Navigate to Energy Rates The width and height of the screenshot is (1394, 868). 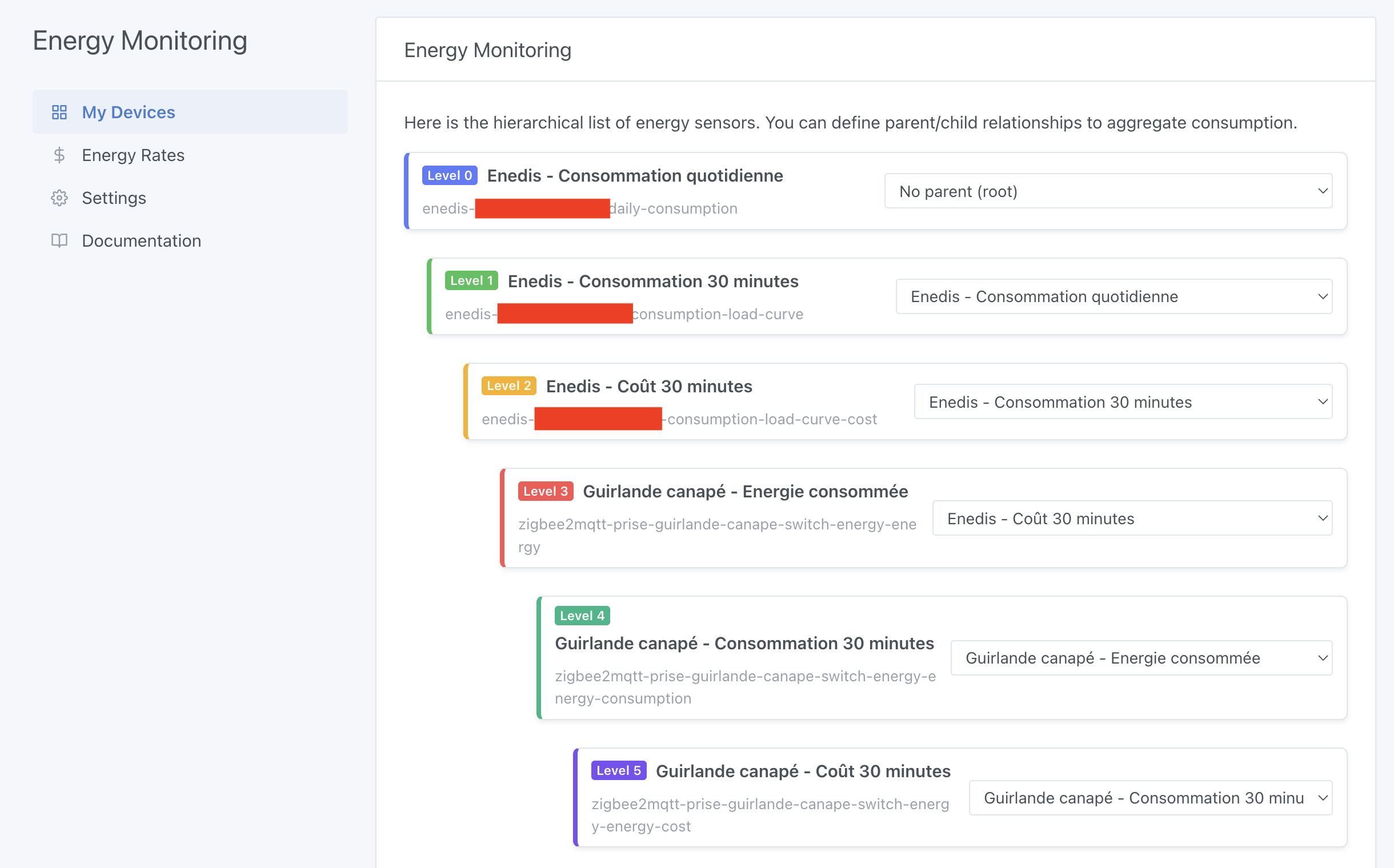[x=133, y=155]
